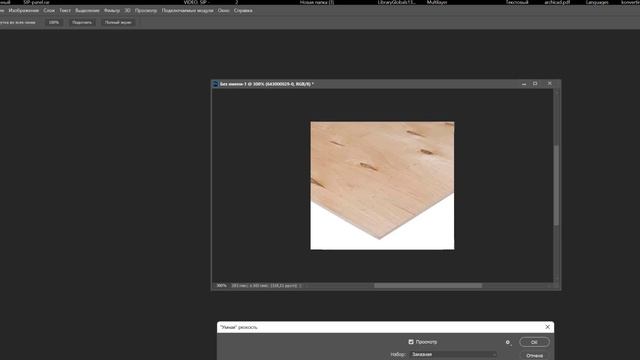This screenshot has height=360, width=640.
Task: Click the horizontal scrollbar of document window
Action: click(x=428, y=286)
